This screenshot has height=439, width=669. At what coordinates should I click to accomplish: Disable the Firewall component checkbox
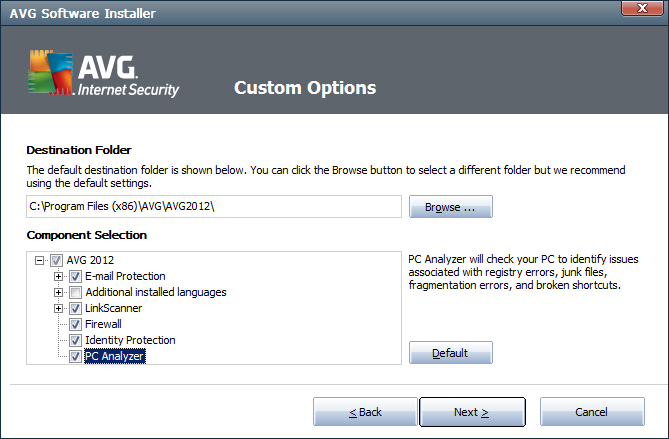(x=76, y=324)
